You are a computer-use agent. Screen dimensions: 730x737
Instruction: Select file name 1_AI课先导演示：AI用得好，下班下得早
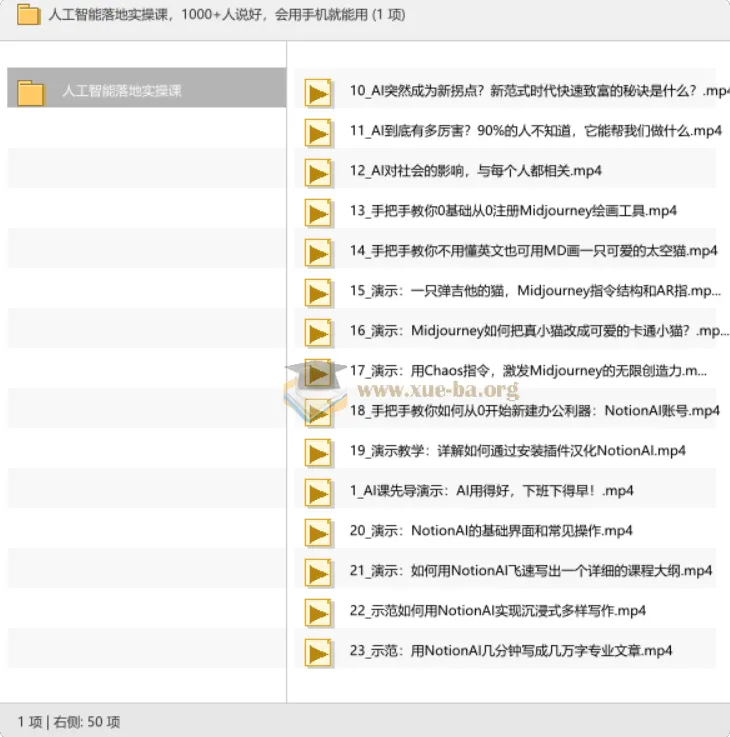click(x=492, y=490)
